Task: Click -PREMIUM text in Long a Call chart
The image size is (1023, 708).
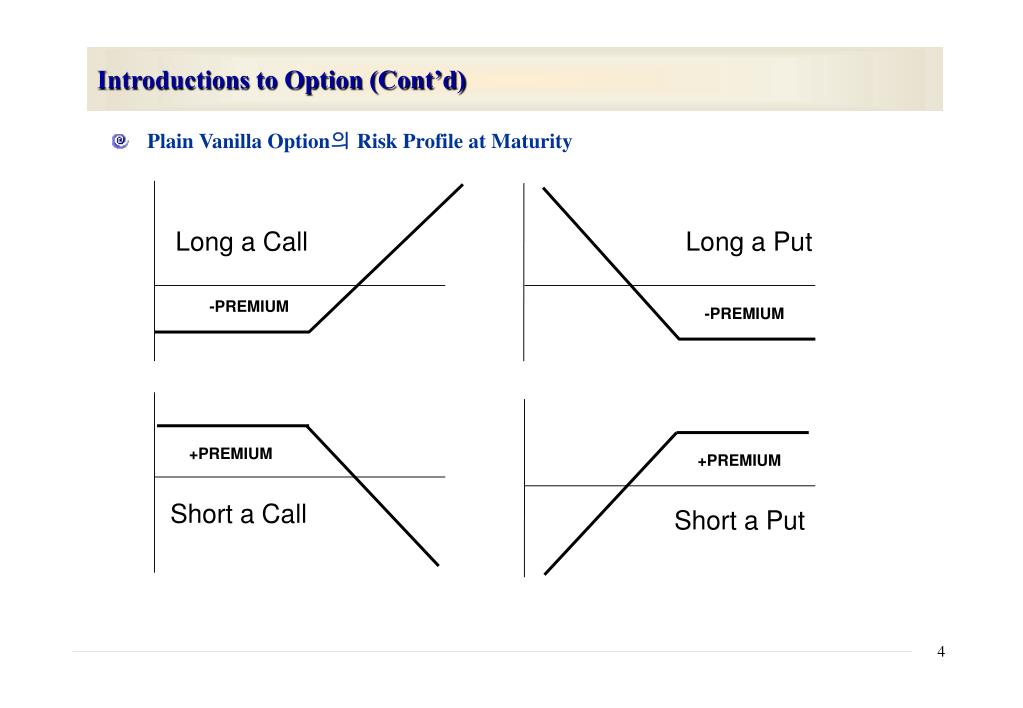Action: click(x=249, y=307)
